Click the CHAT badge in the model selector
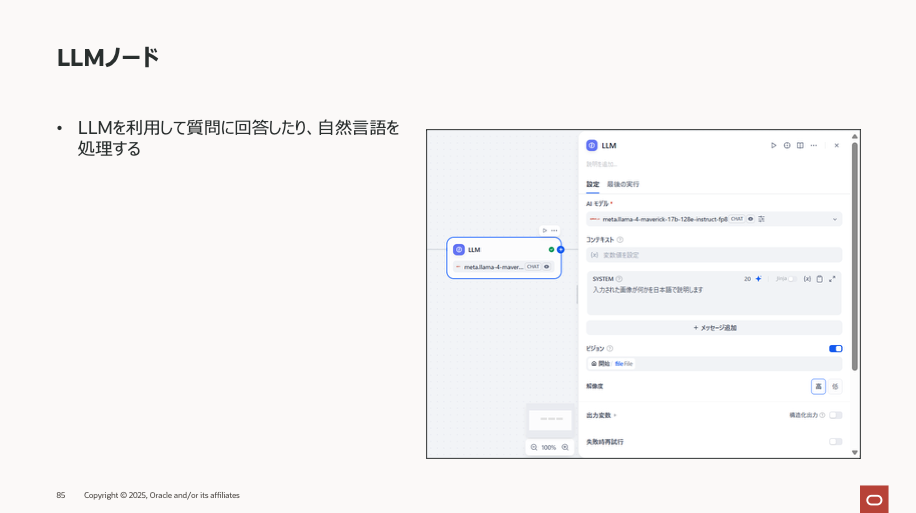916x513 pixels. (x=737, y=219)
